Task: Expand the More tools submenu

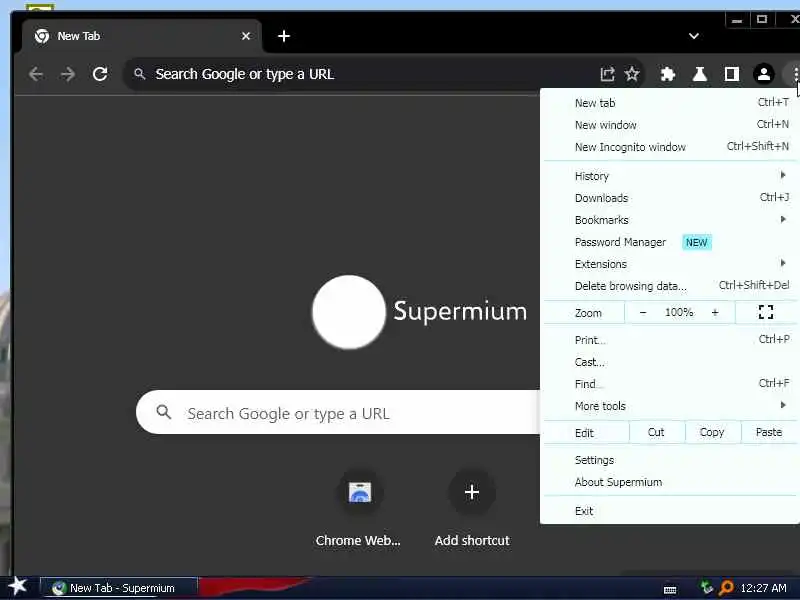Action: point(669,406)
